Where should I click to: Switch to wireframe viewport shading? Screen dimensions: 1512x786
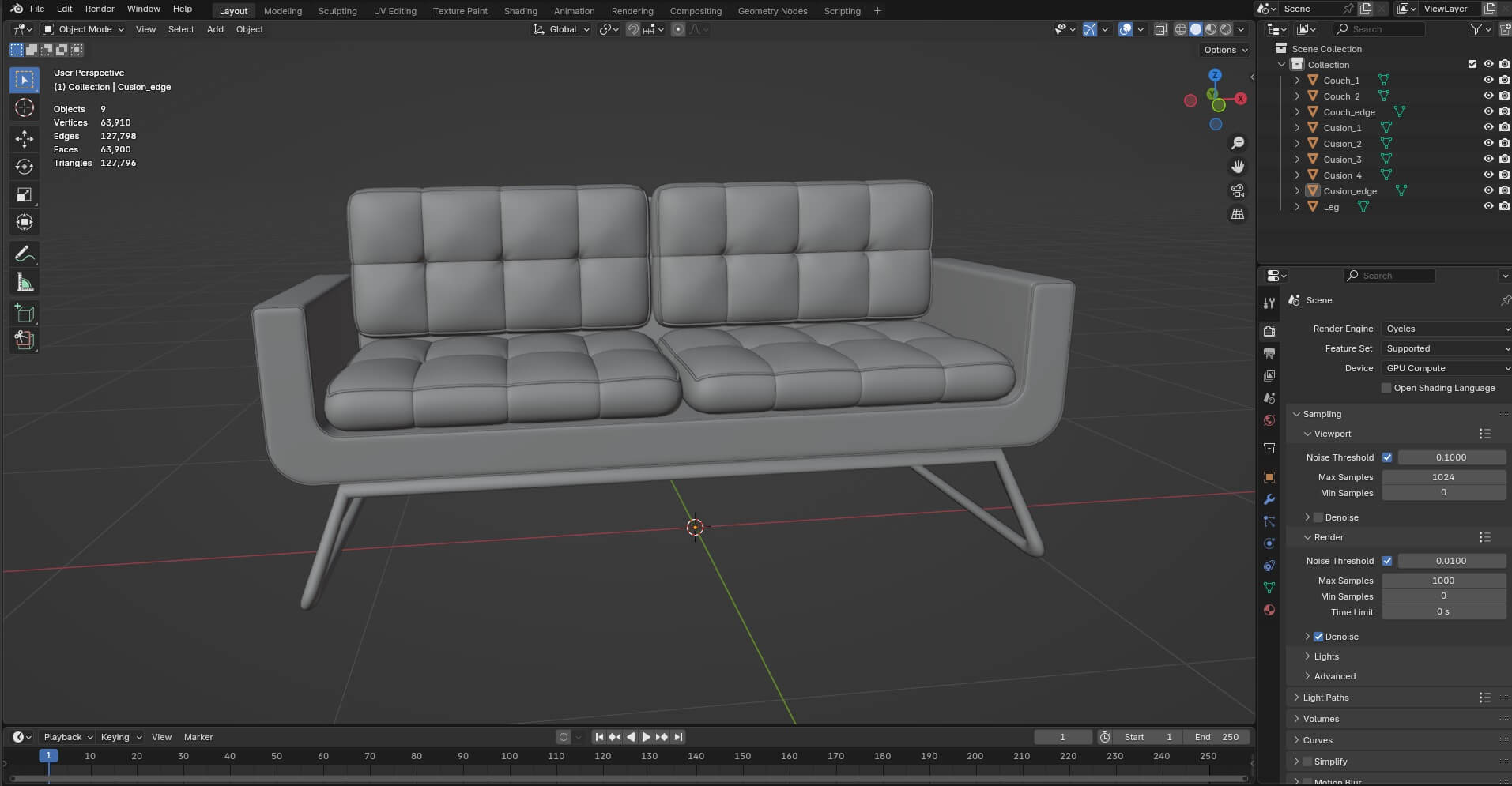pyautogui.click(x=1181, y=29)
